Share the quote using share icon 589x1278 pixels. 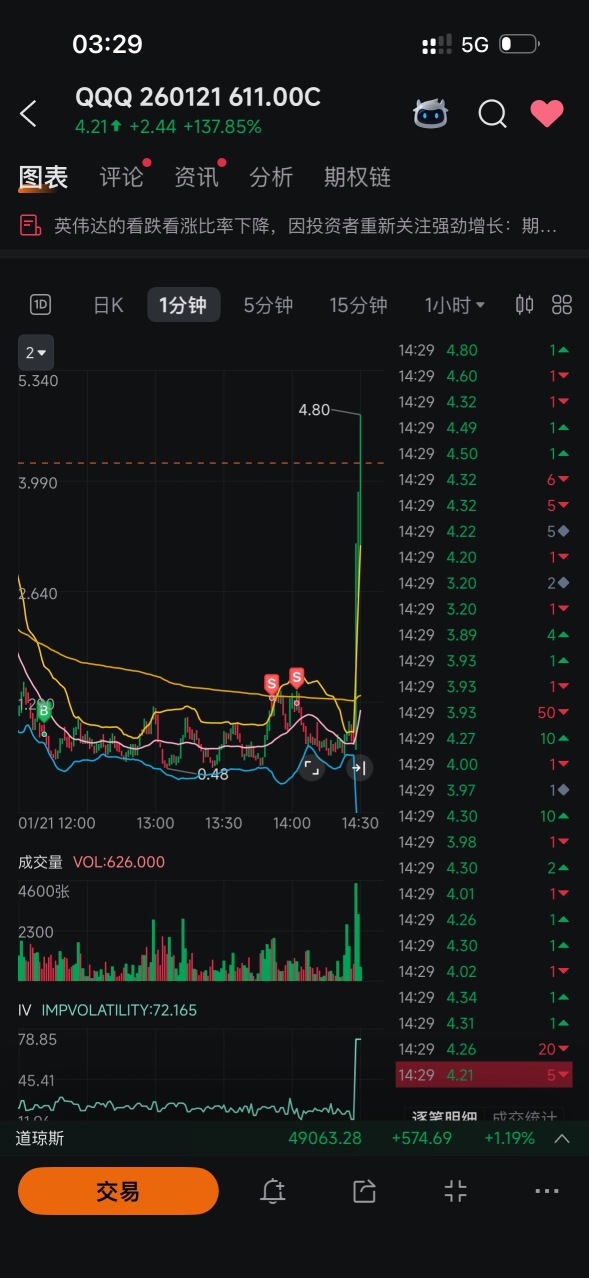pos(364,1191)
